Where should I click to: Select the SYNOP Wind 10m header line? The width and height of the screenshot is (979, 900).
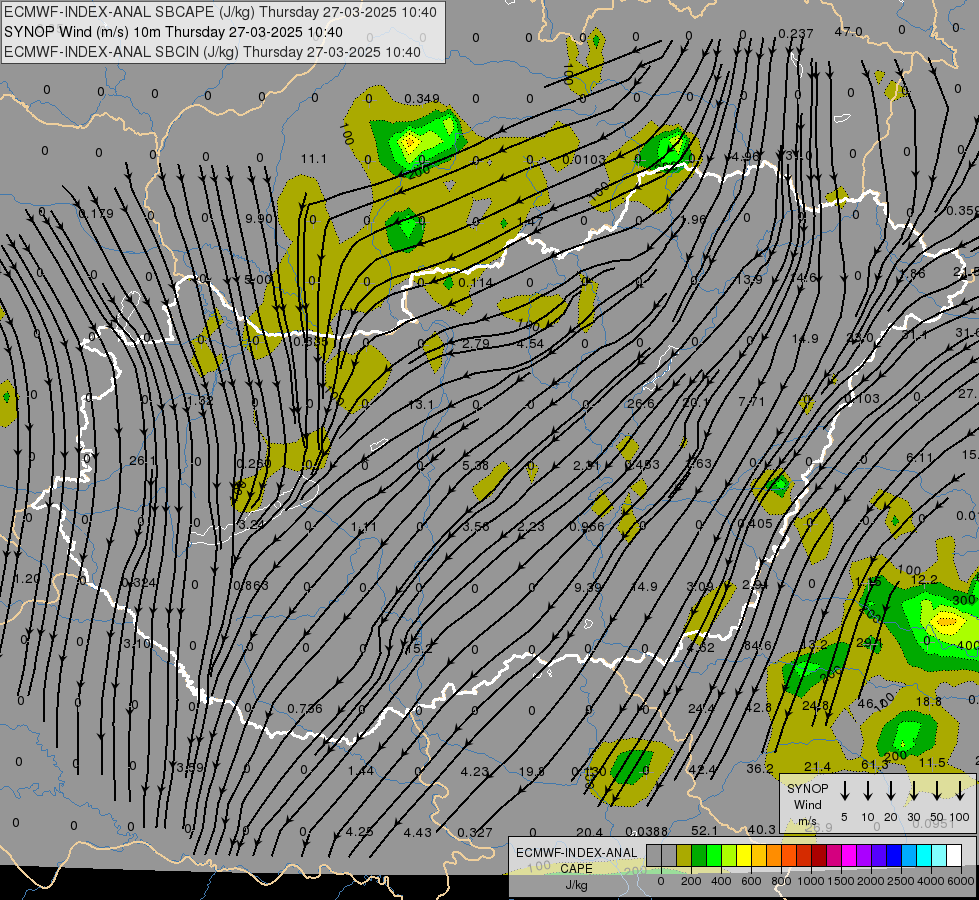(174, 32)
